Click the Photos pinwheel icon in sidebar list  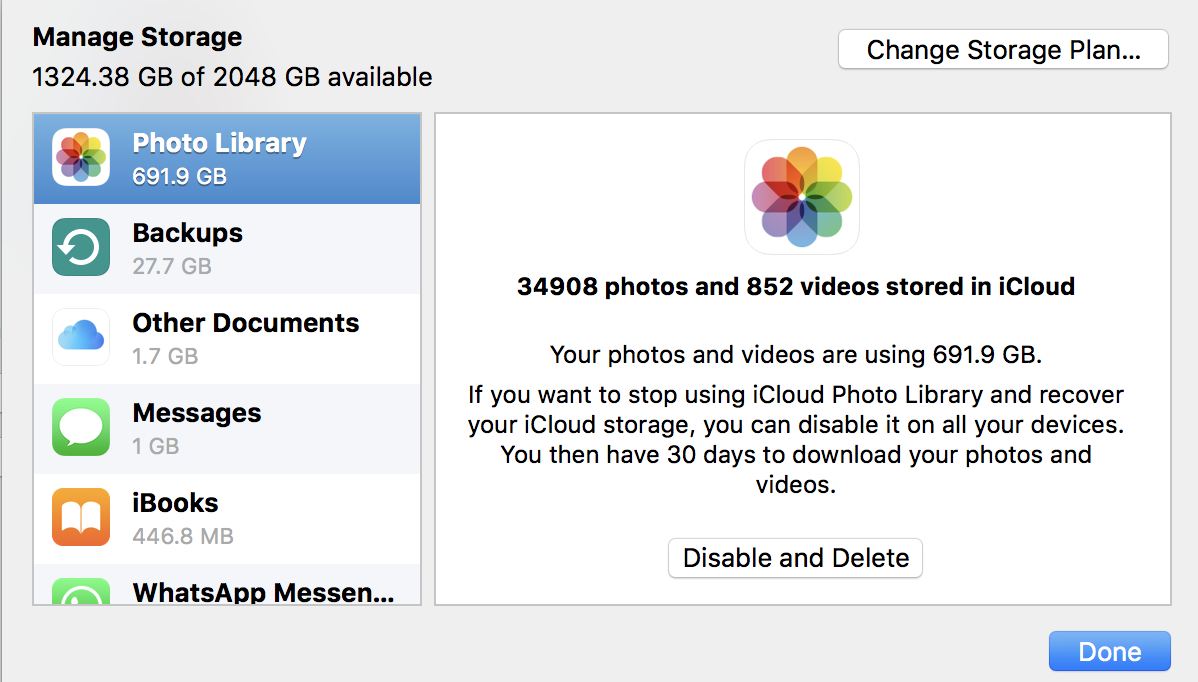81,157
